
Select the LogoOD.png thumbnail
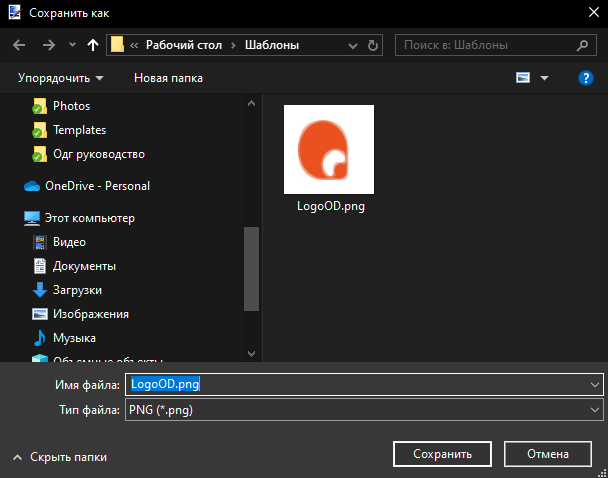pyautogui.click(x=329, y=149)
